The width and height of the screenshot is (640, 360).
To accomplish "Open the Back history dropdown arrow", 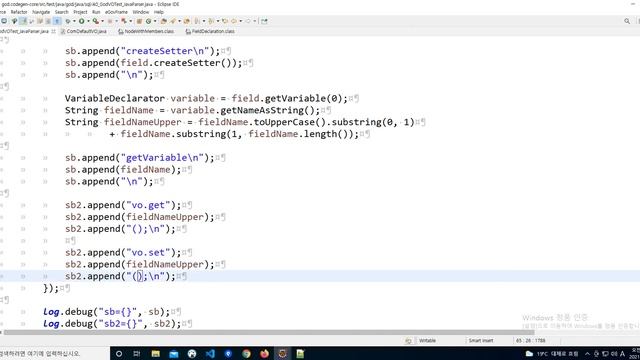I will 241,21.
